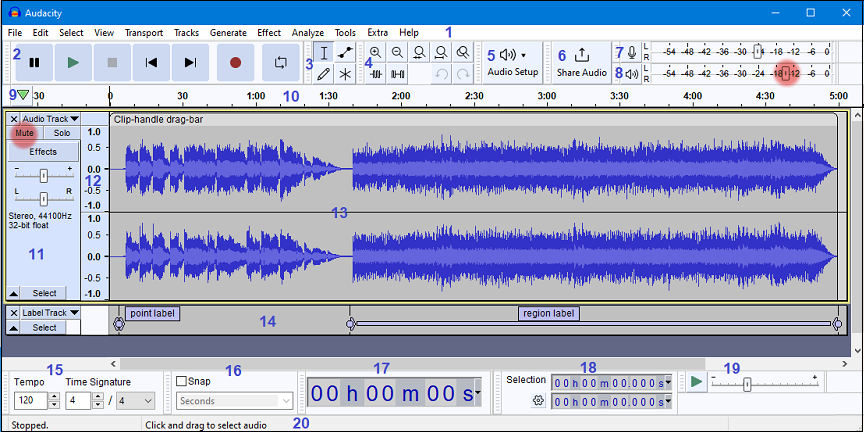Image resolution: width=864 pixels, height=432 pixels.
Task: Mute the Audio Track
Action: point(24,133)
